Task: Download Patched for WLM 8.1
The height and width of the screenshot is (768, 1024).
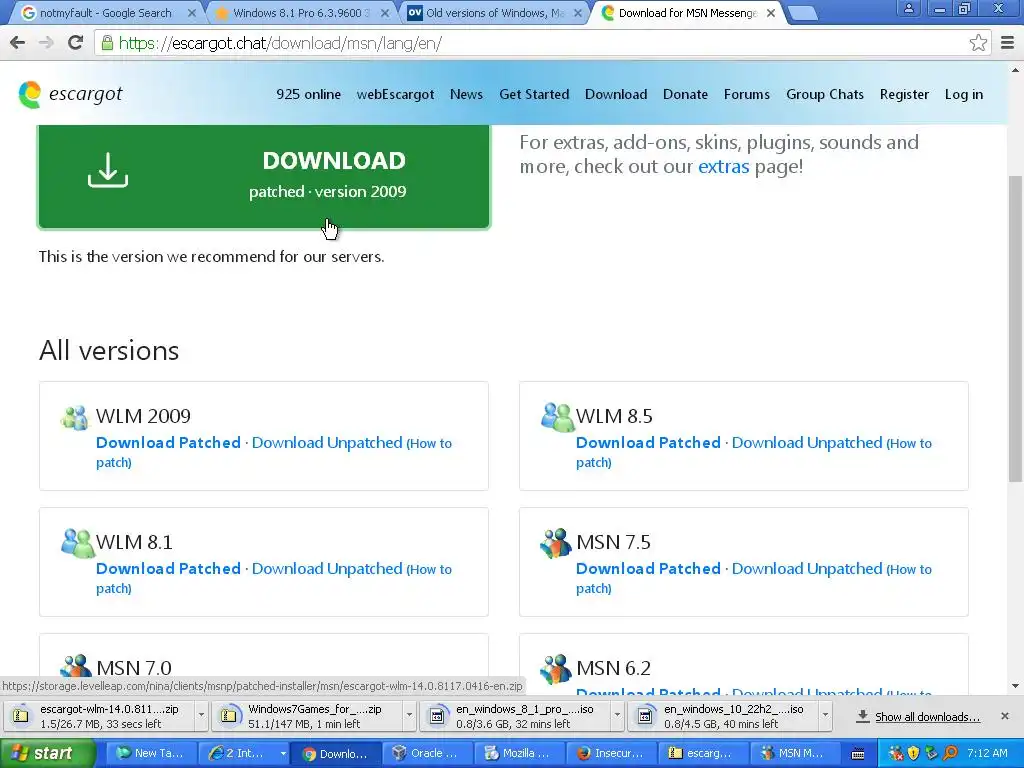Action: coord(168,569)
